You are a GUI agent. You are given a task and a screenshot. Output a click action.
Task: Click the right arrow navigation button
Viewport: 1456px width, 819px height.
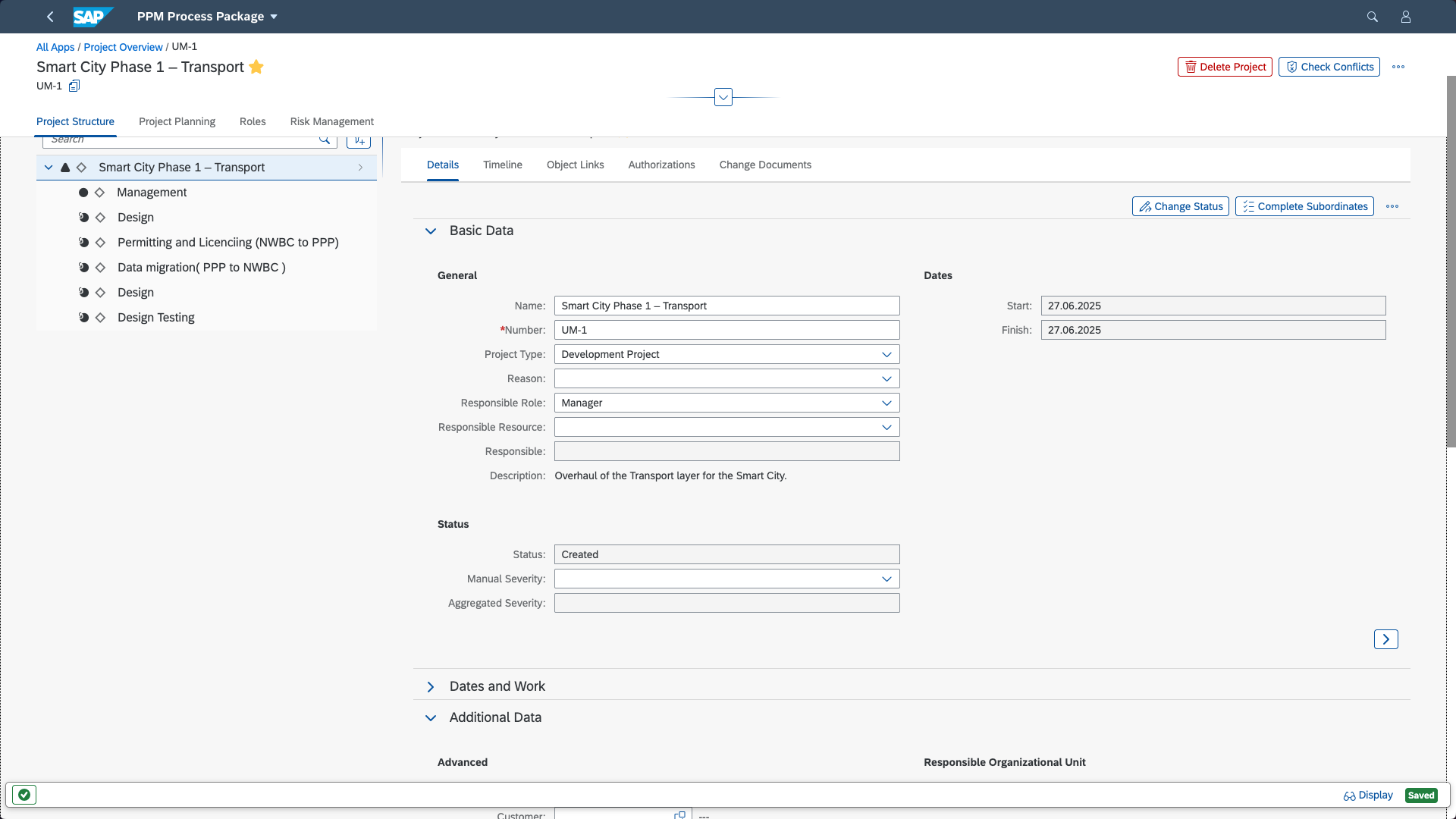coord(1385,639)
